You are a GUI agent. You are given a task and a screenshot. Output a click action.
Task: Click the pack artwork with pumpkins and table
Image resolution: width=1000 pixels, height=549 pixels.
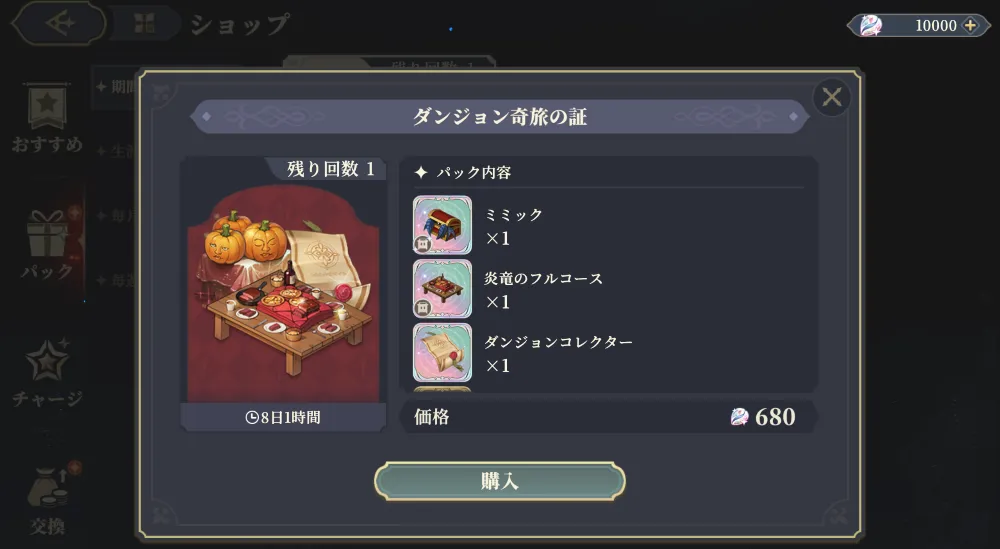click(x=283, y=293)
